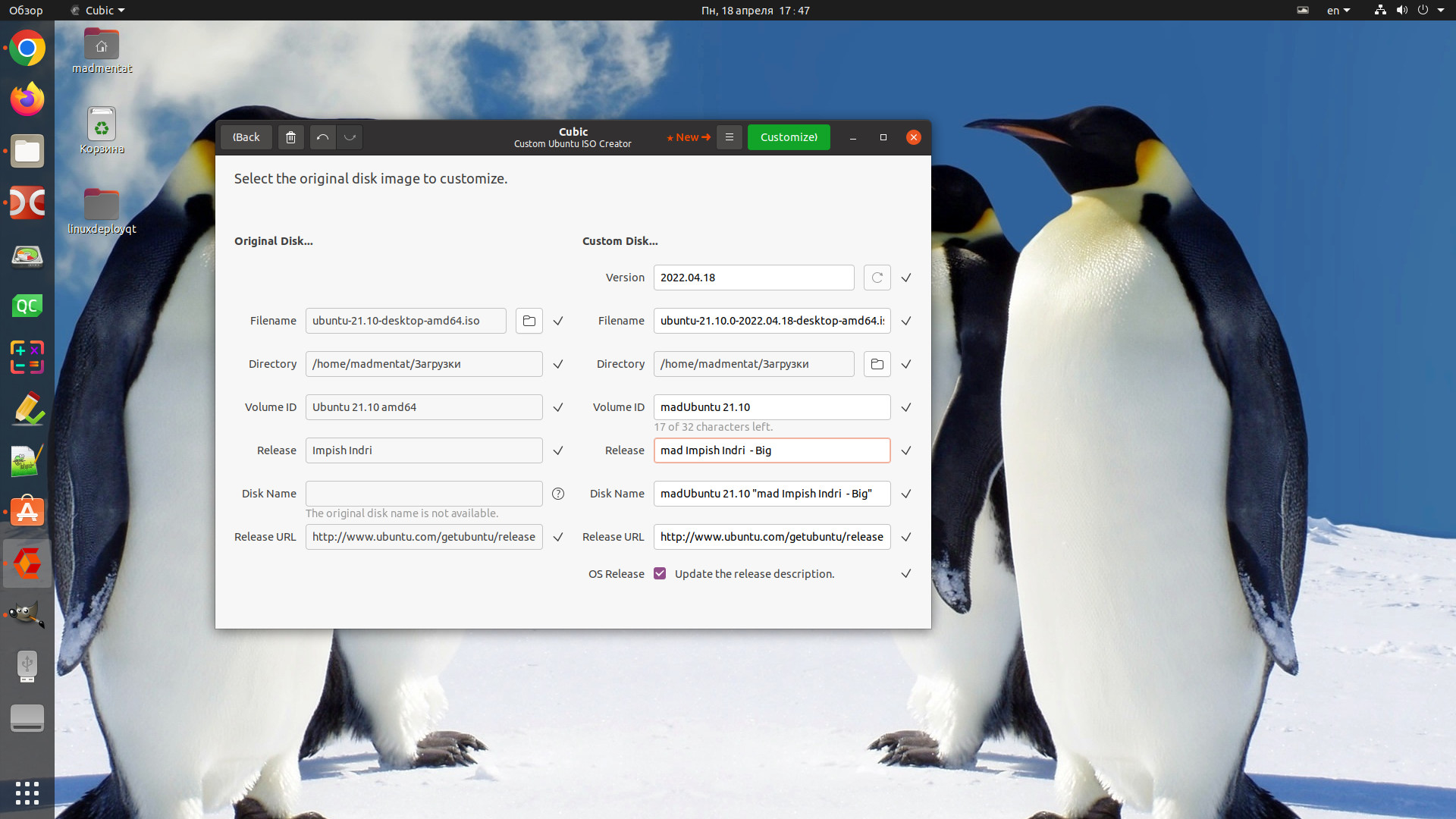The image size is (1456, 819).
Task: Click the Back button
Action: click(x=246, y=137)
